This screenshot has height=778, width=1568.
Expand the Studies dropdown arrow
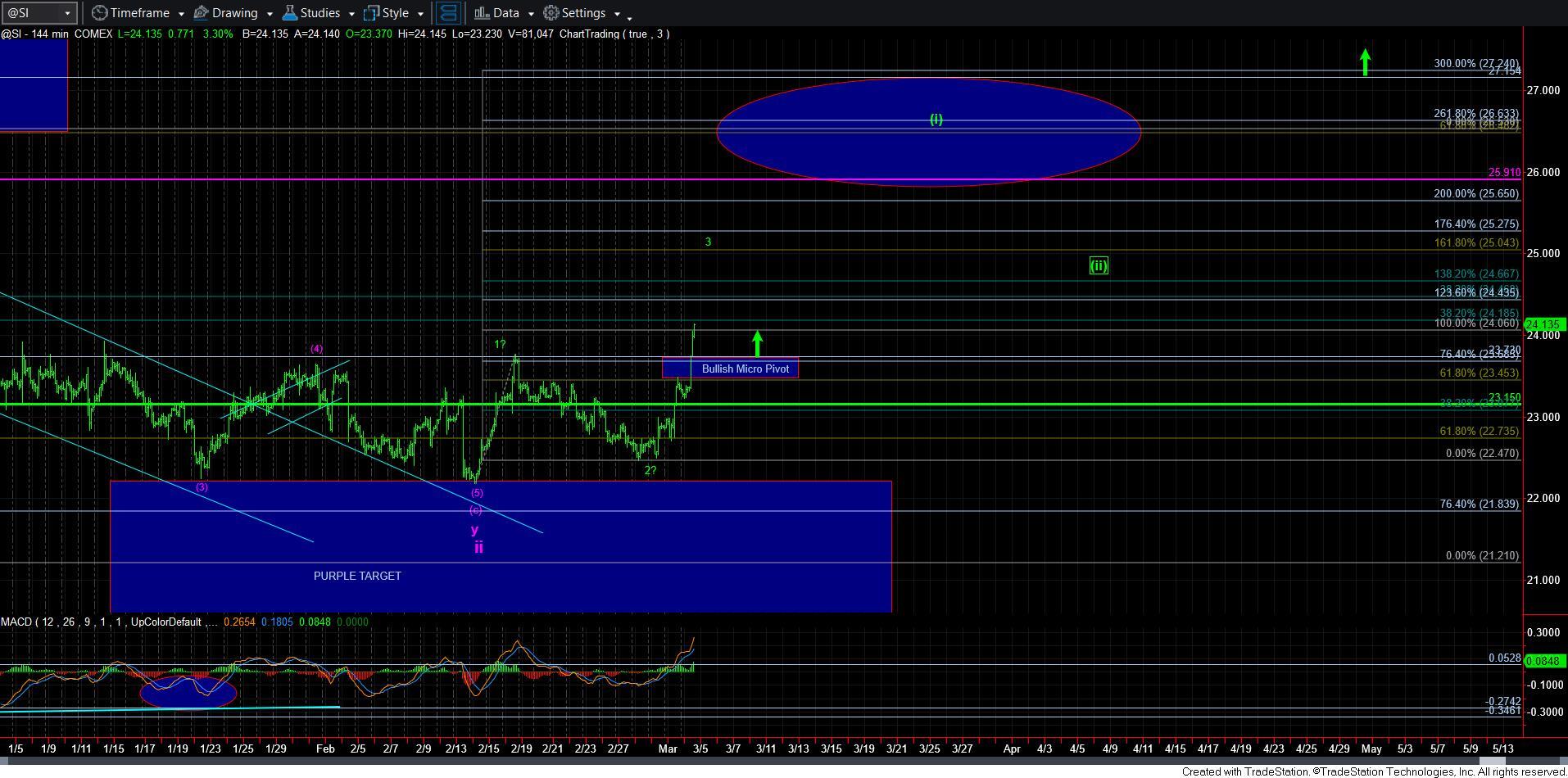tap(351, 14)
